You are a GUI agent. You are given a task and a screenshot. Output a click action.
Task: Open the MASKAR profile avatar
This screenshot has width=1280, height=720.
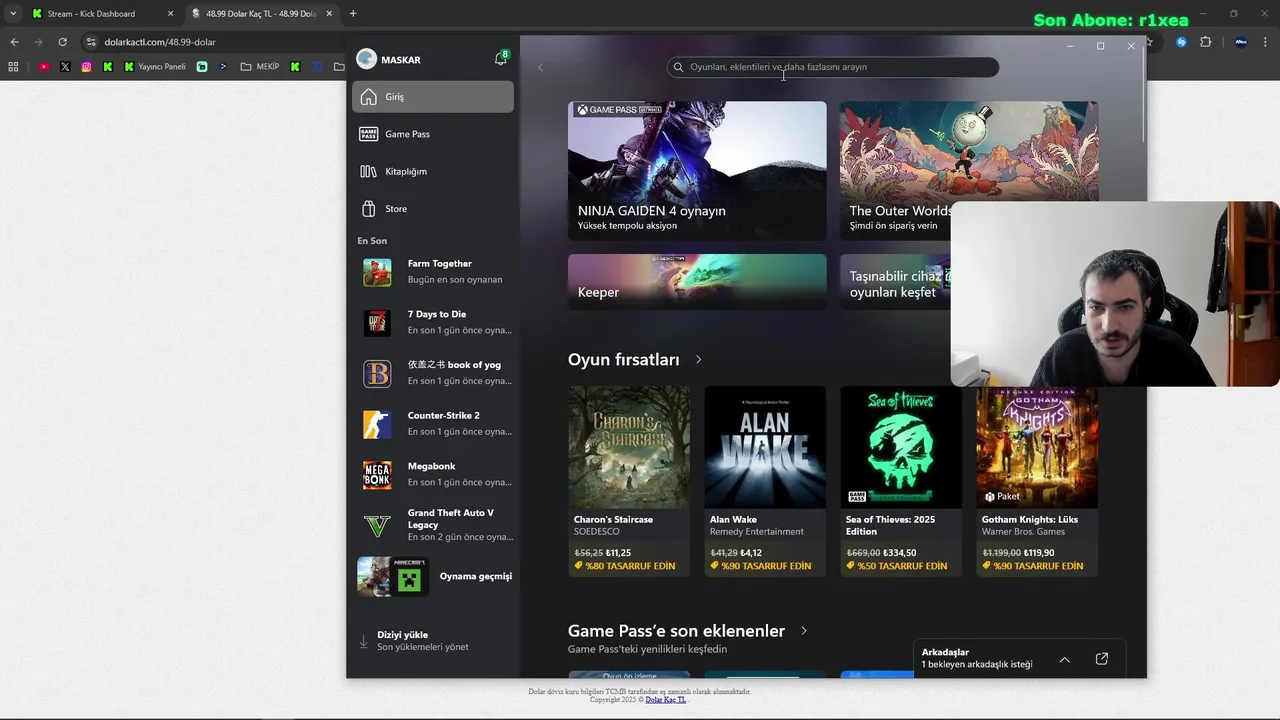(366, 59)
